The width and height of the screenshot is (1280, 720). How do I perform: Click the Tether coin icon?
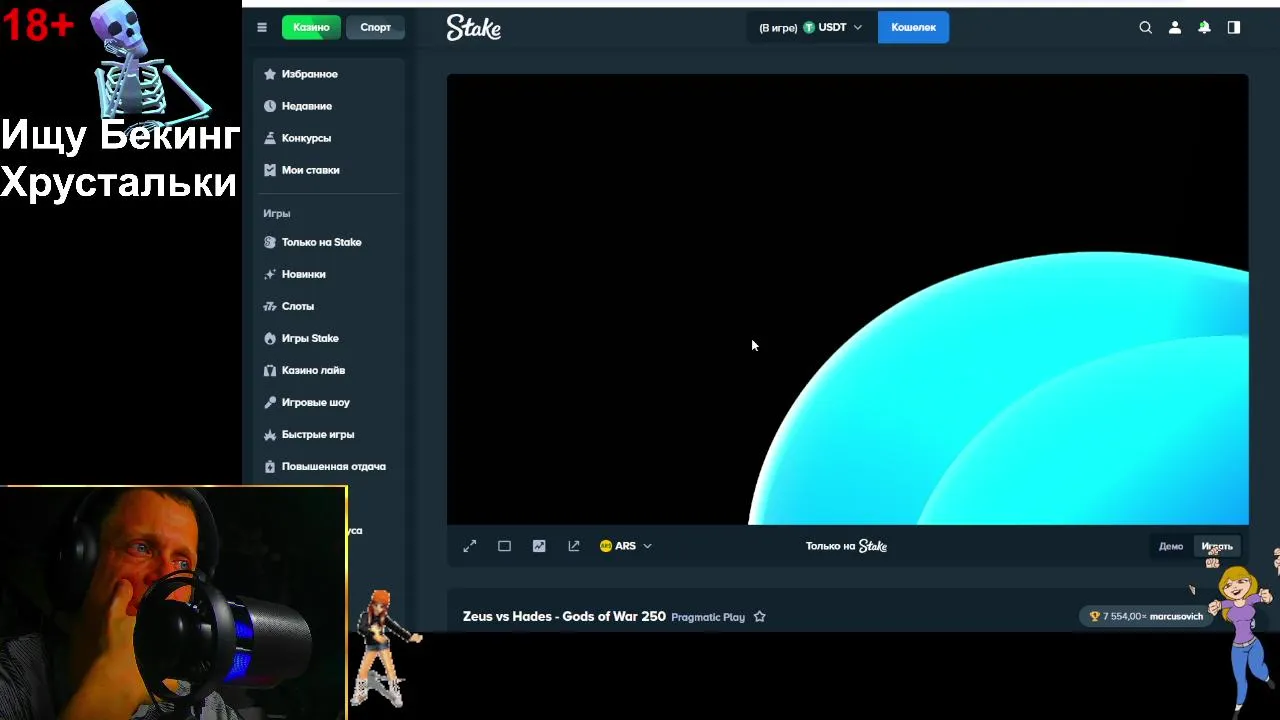[x=809, y=28]
